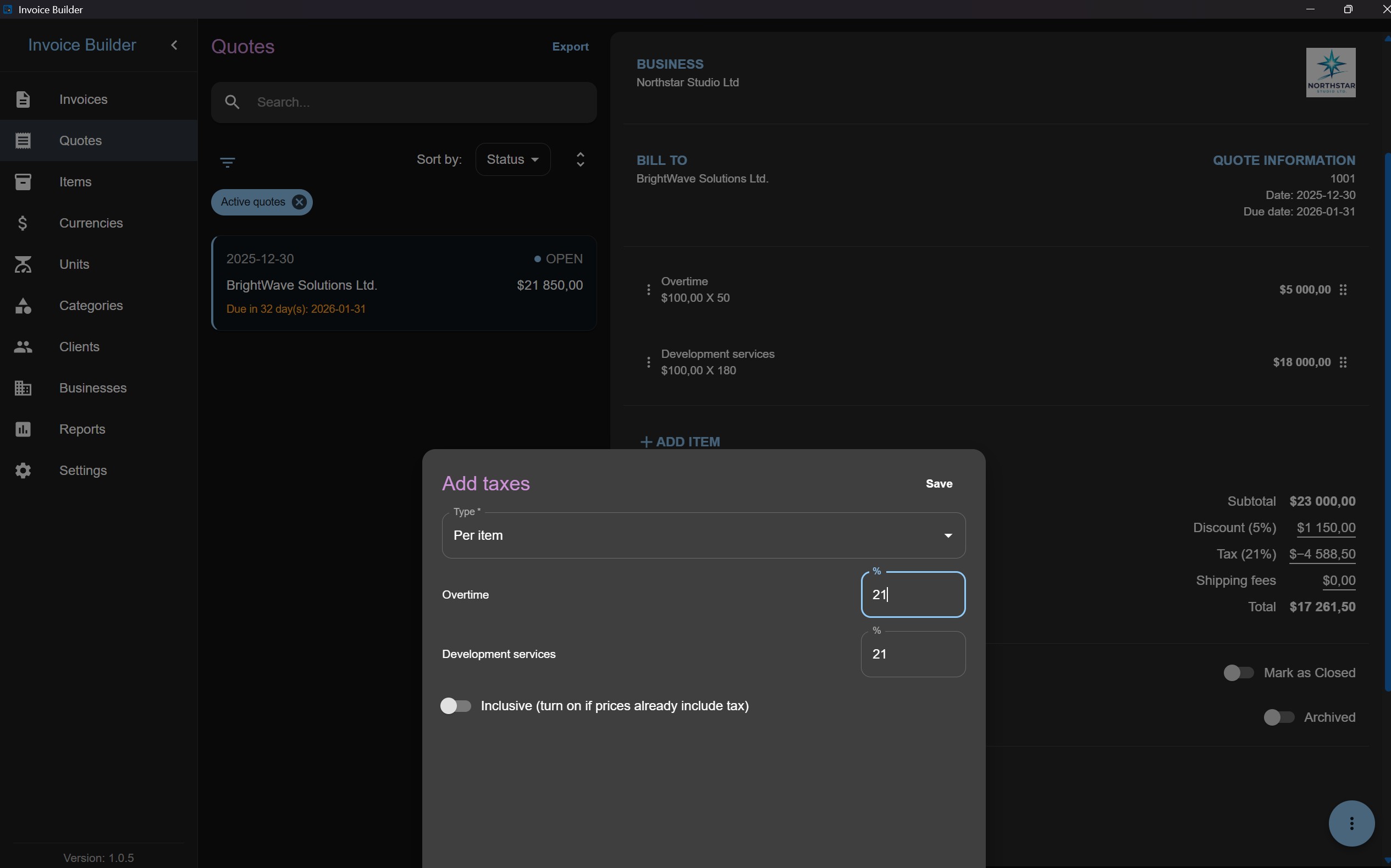Open the floating more-actions button

click(x=1351, y=823)
